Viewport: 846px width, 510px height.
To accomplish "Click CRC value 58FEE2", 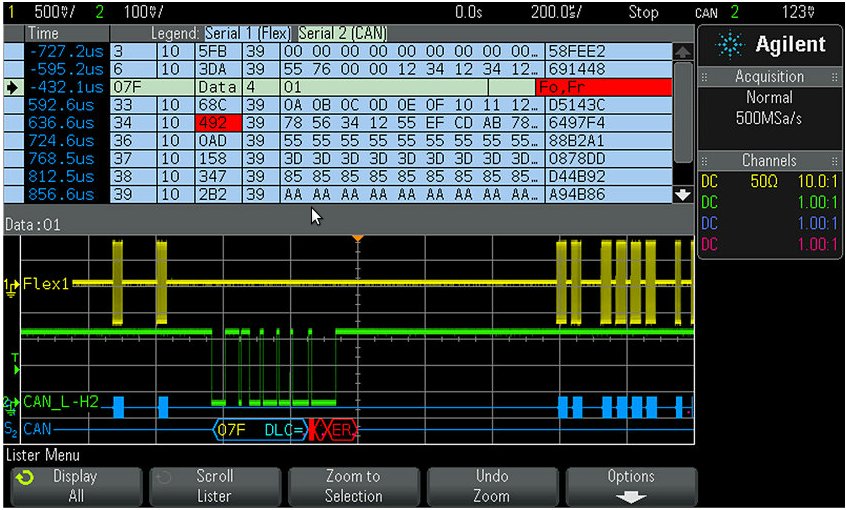I will [x=577, y=52].
